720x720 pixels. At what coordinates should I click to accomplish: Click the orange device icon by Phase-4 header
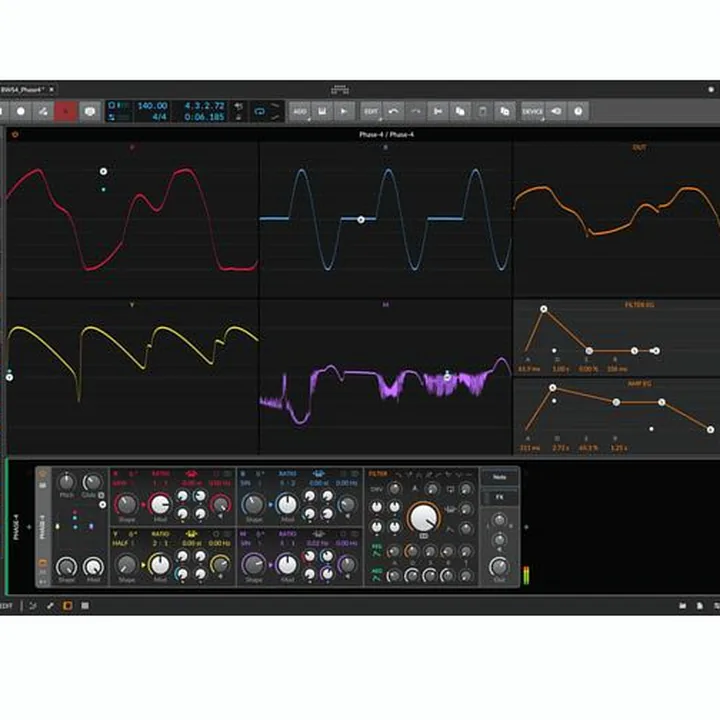click(15, 135)
